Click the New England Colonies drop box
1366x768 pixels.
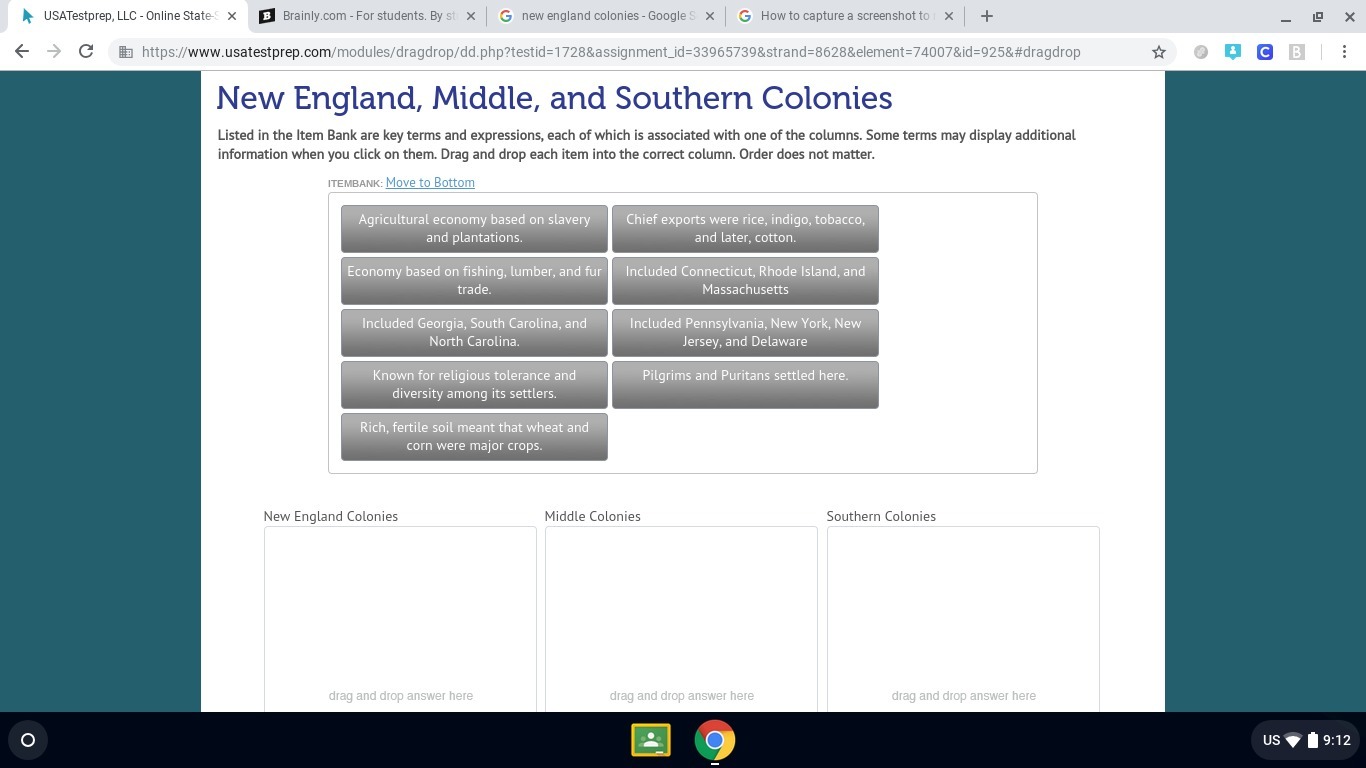tap(400, 619)
